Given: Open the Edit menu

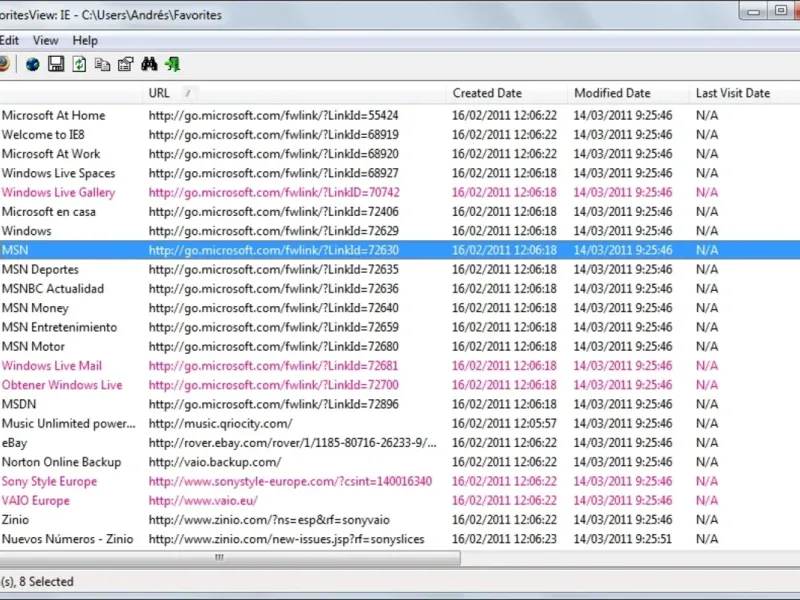Looking at the screenshot, I should (x=9, y=40).
